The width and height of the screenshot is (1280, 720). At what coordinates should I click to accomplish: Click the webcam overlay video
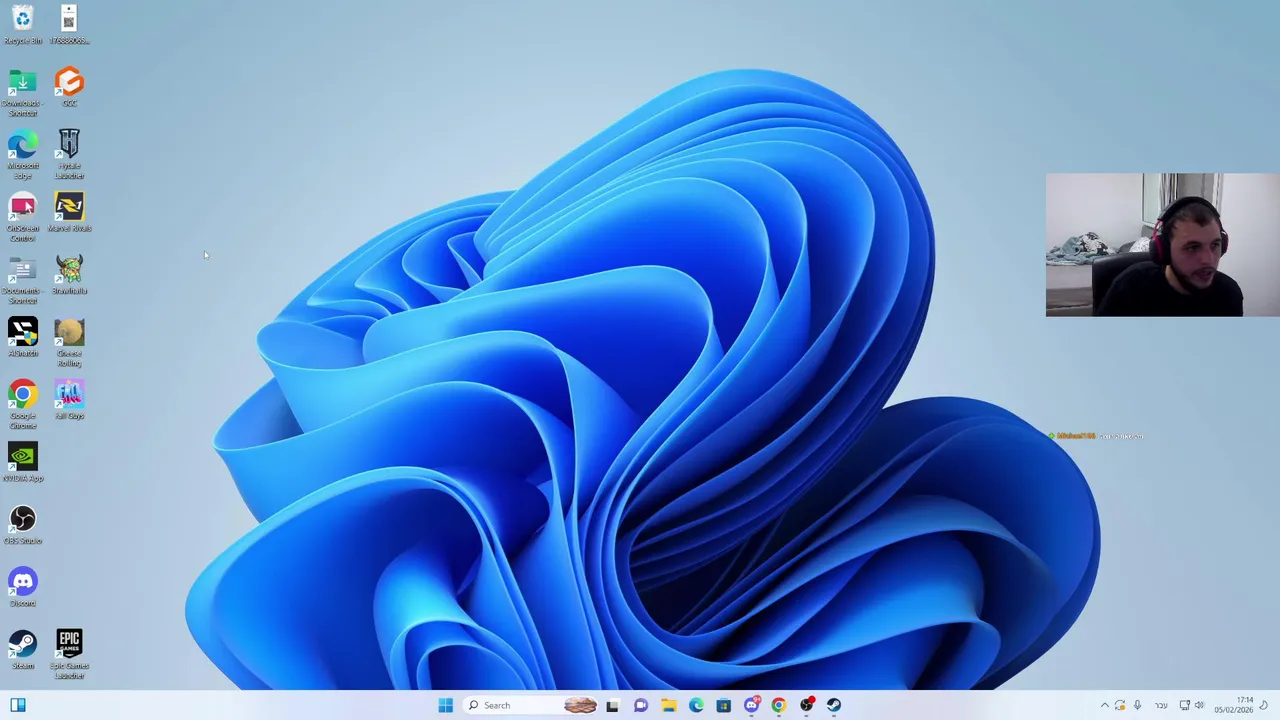pos(1162,245)
